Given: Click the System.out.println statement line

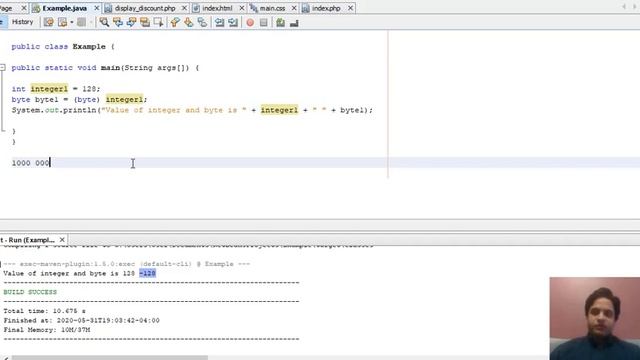Looking at the screenshot, I should coord(192,110).
